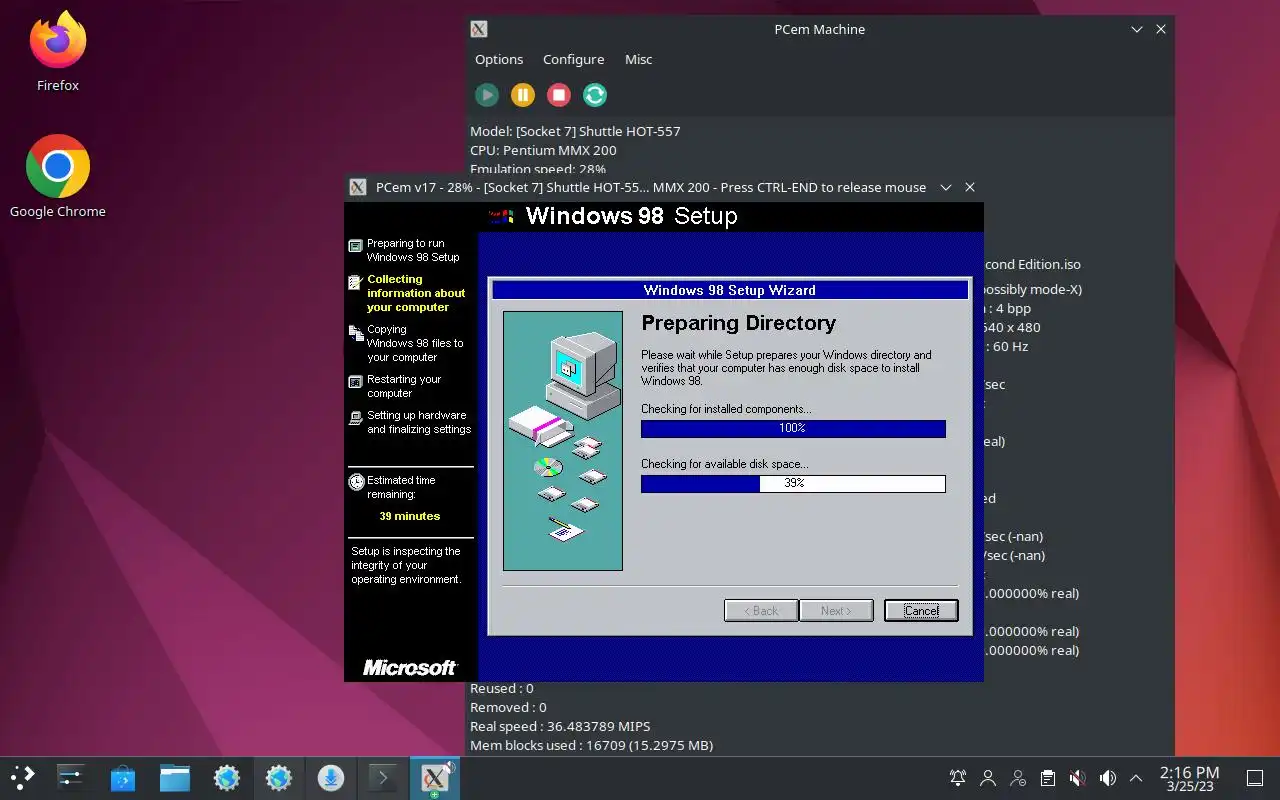Viewport: 1280px width, 800px height.
Task: Click the 'Preparing Directory' heading
Action: [x=738, y=323]
